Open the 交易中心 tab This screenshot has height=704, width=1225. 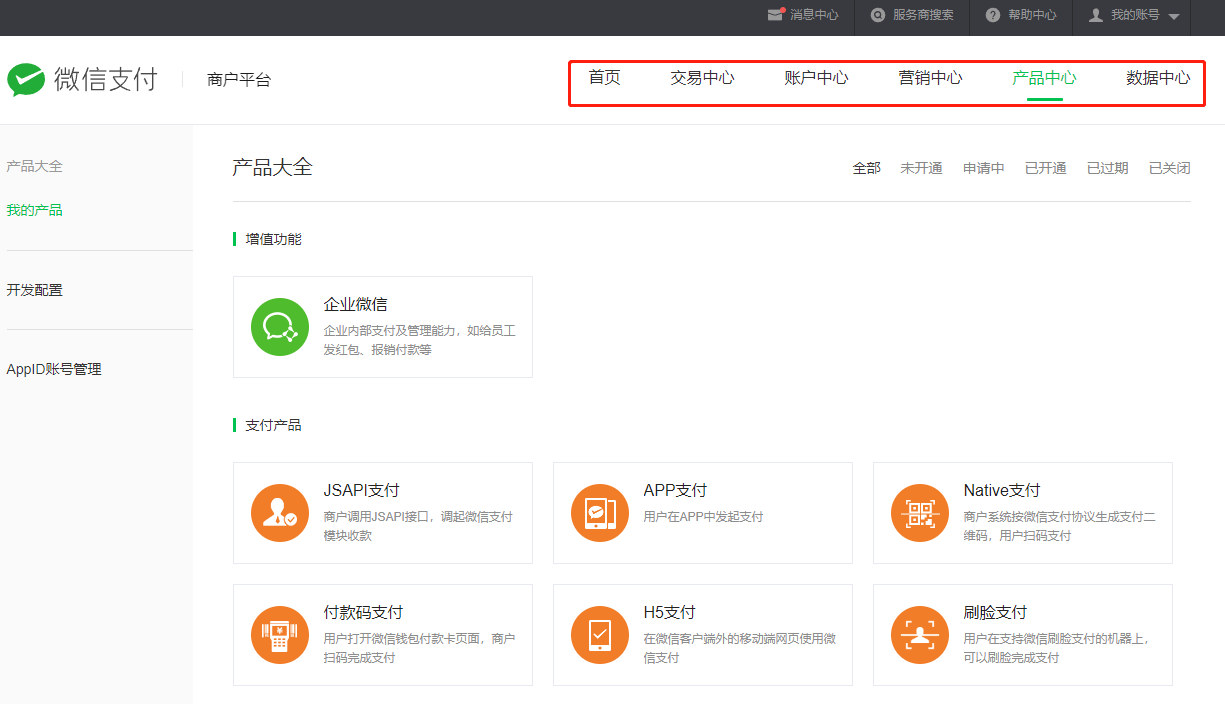coord(702,78)
